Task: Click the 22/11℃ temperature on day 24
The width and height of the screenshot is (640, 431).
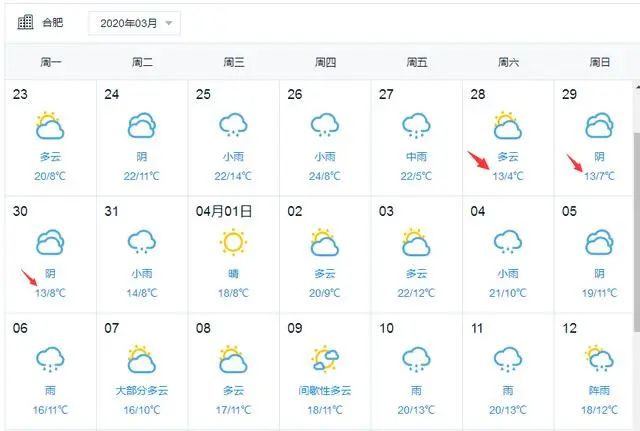Action: click(142, 176)
